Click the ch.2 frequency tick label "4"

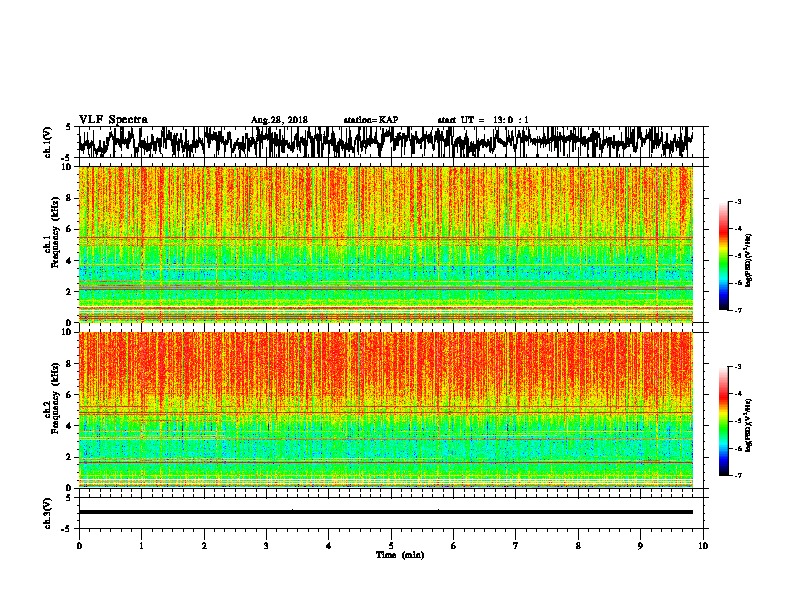(x=70, y=426)
